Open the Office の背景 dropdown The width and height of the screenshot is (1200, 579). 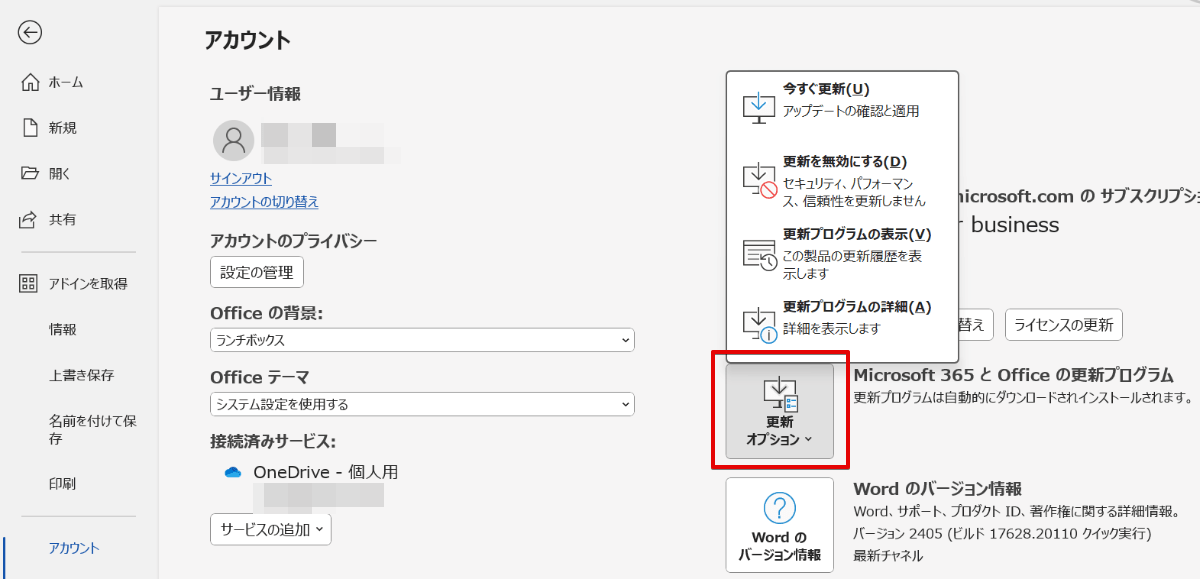click(x=421, y=340)
